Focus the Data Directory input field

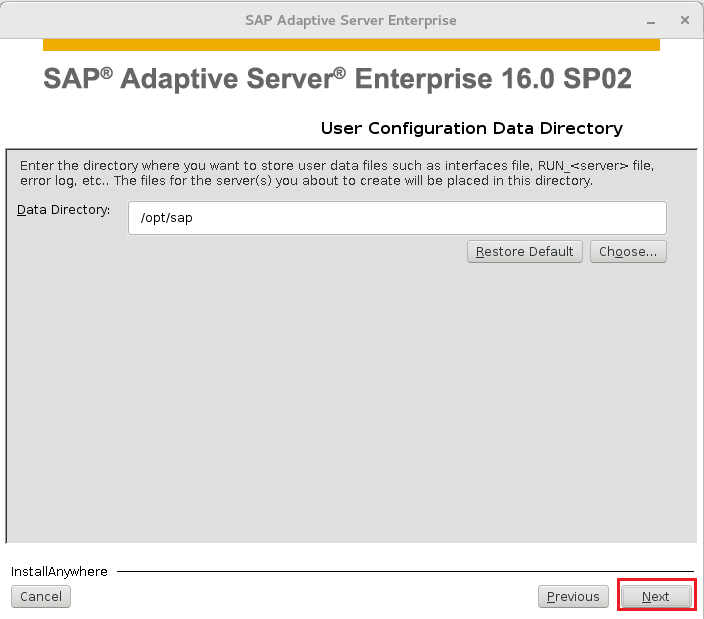397,218
